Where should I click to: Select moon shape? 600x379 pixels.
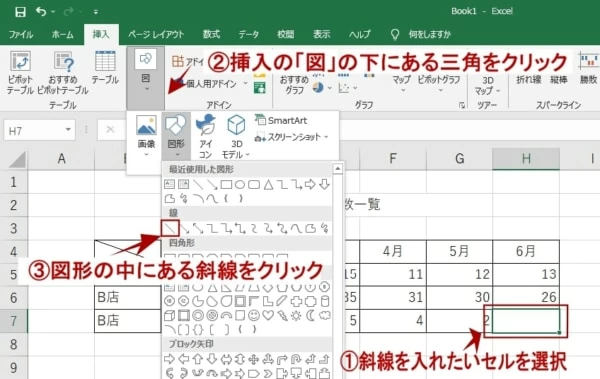click(310, 315)
